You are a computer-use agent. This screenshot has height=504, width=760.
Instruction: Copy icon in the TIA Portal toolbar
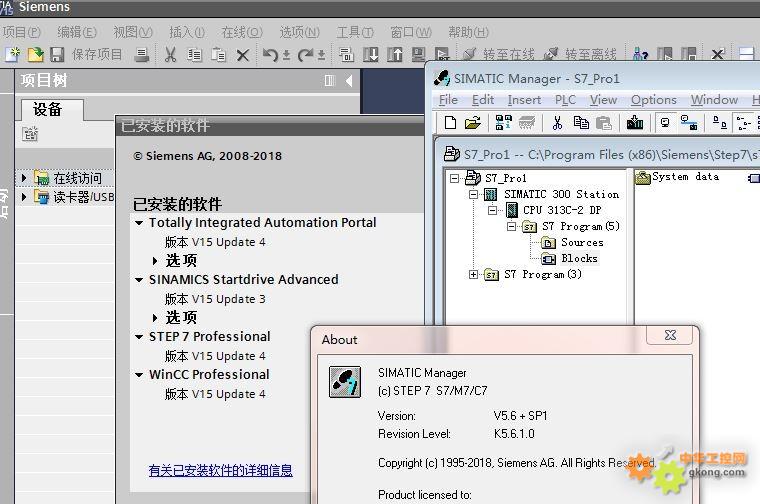[194, 54]
